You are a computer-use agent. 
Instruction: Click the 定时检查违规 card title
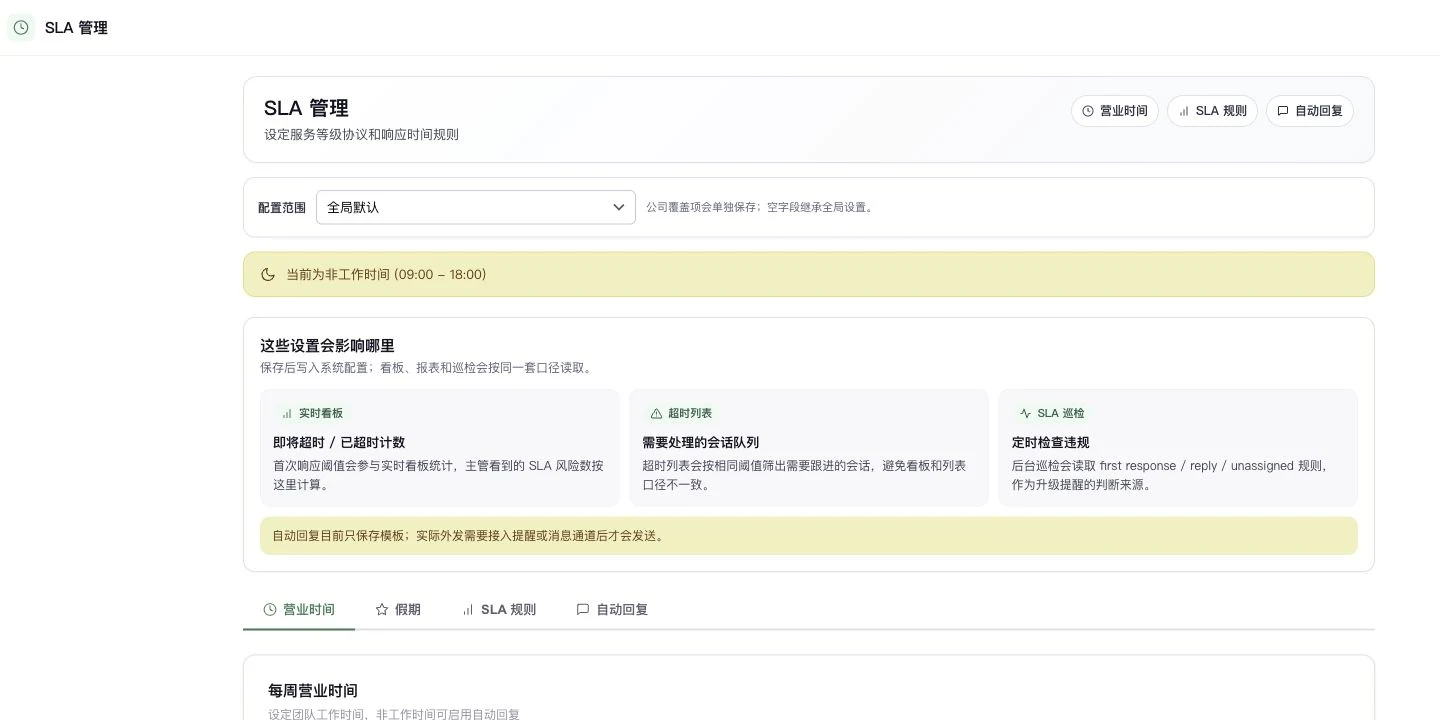[x=1051, y=442]
